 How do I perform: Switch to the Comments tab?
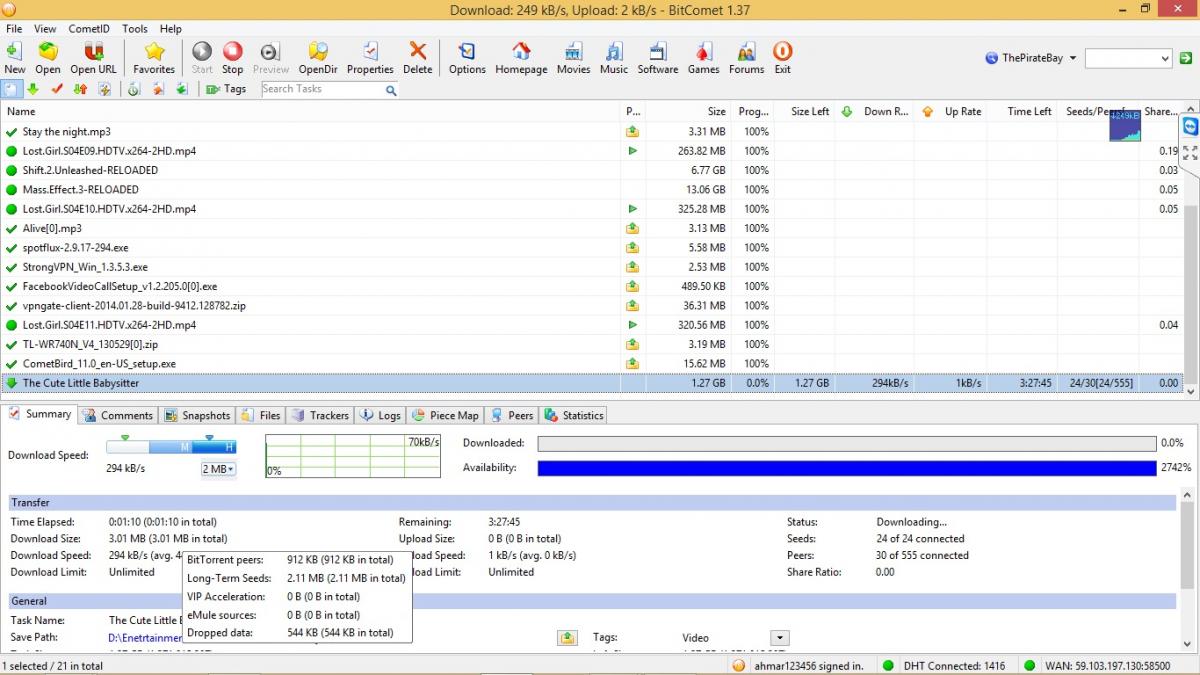(118, 415)
